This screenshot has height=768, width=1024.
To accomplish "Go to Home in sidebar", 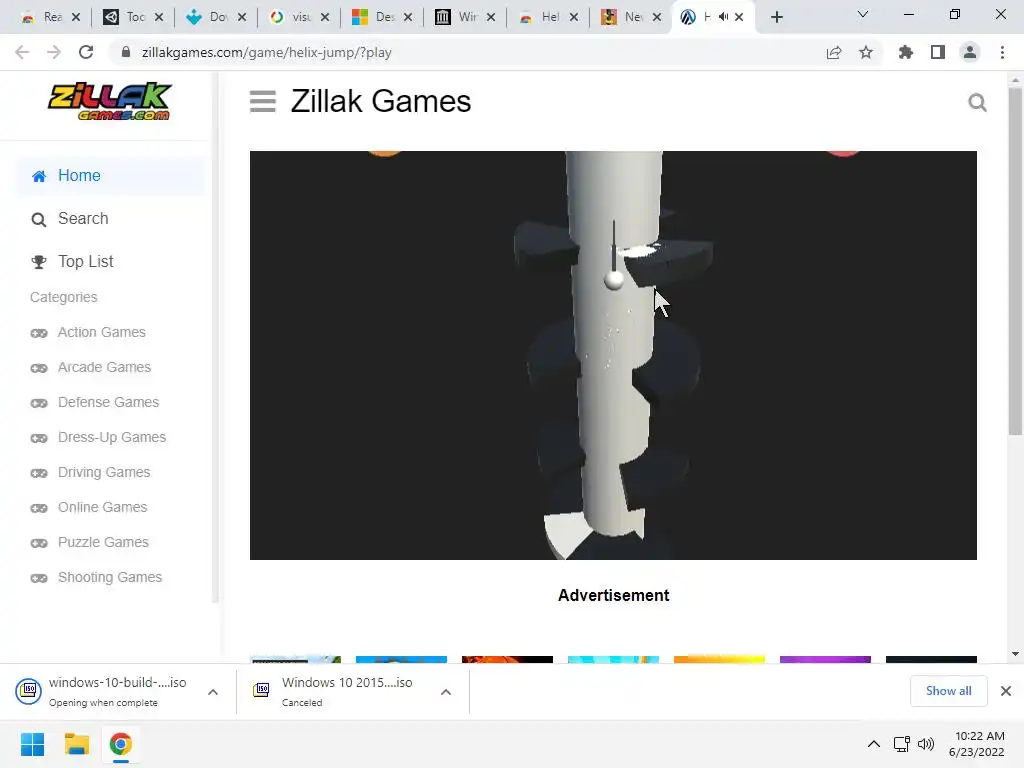I will (110, 176).
